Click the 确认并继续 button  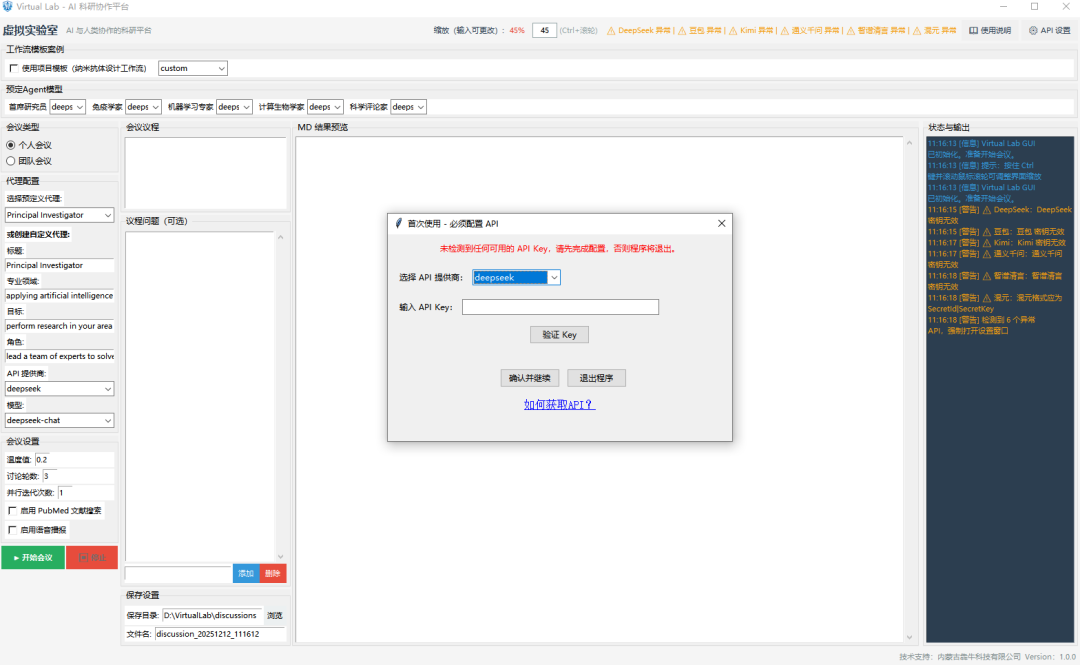click(x=530, y=378)
